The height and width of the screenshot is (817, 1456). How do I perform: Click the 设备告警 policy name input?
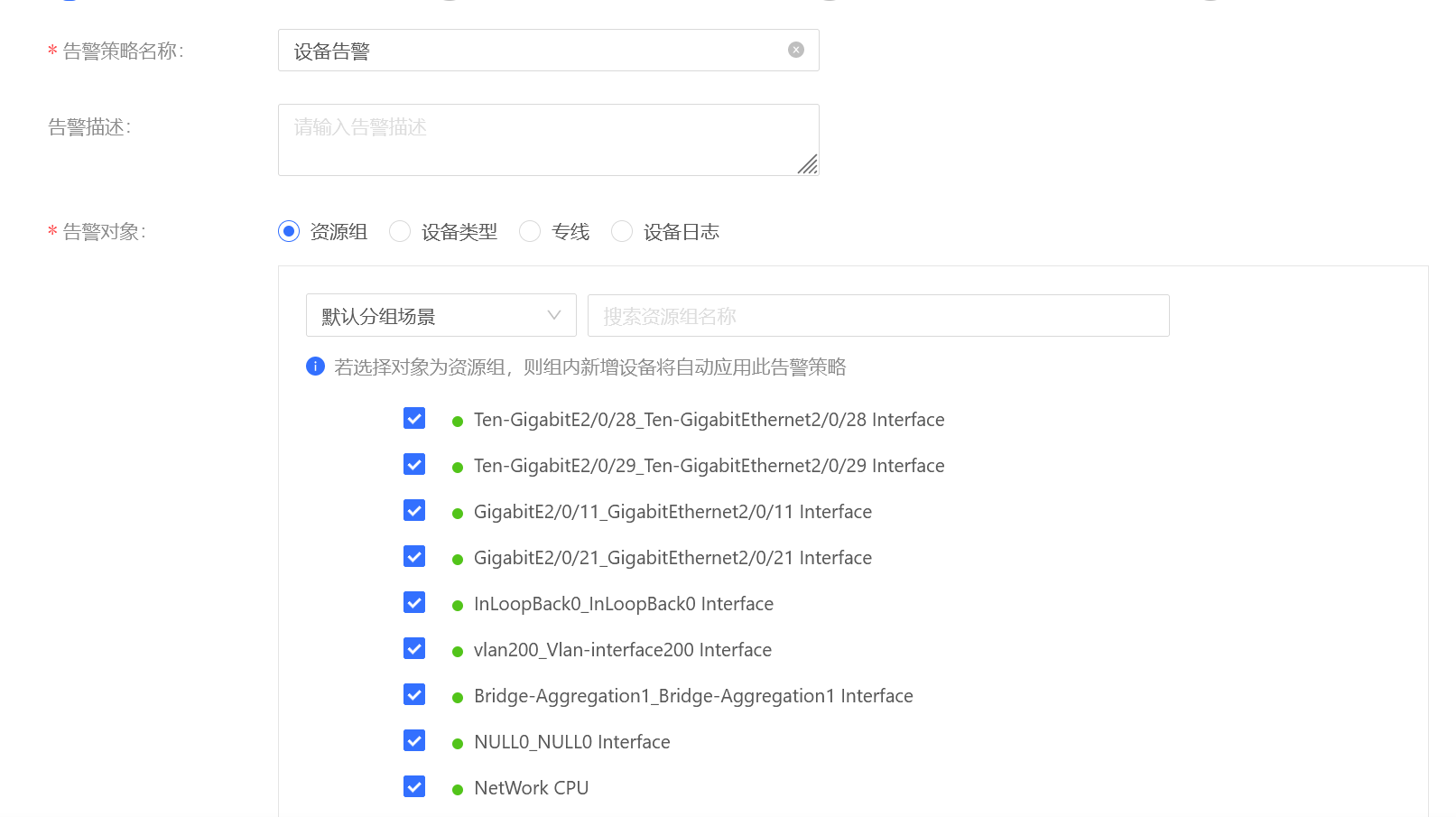tap(533, 51)
